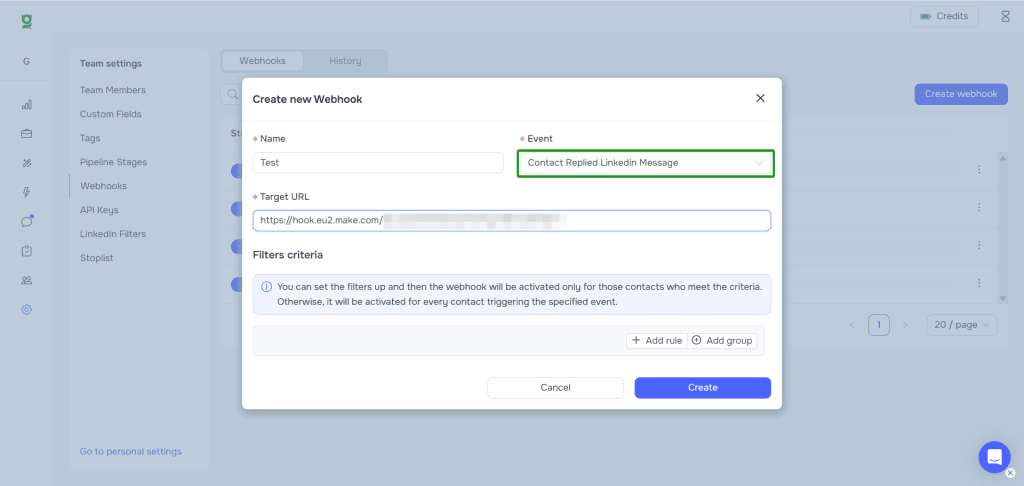
Task: Switch to the History tab
Action: [345, 61]
